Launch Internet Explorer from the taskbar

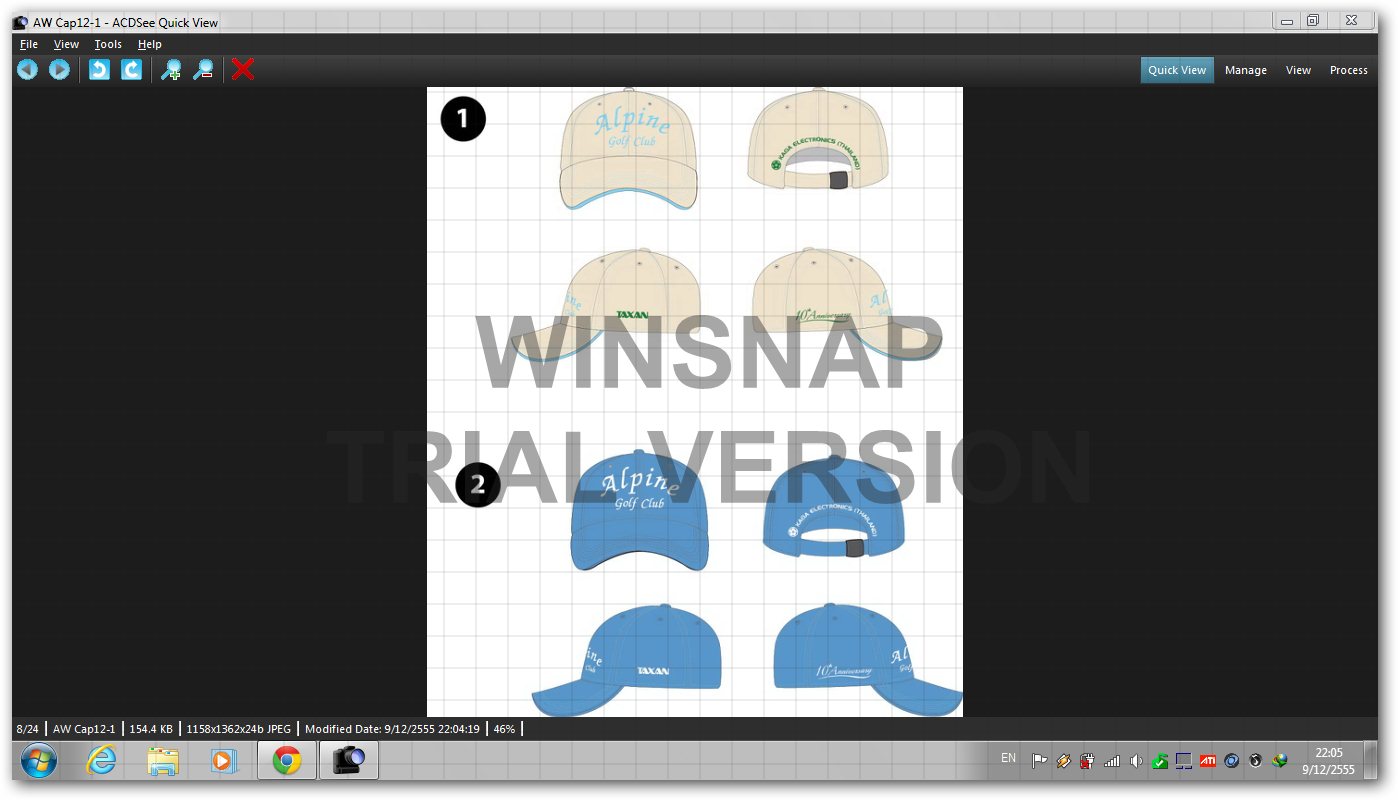[101, 761]
